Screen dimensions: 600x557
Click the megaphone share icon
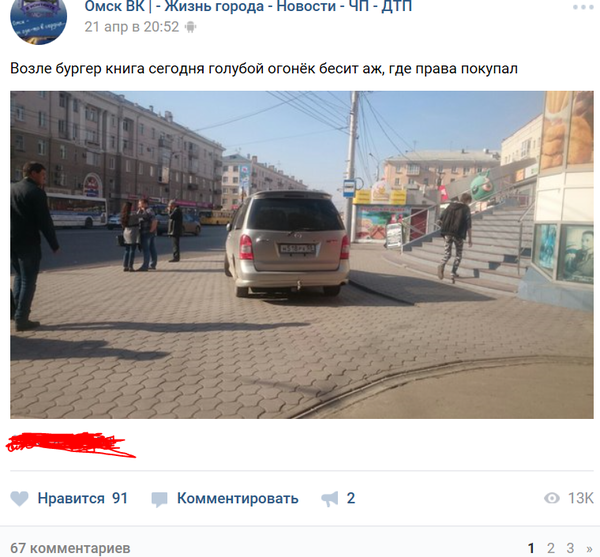(330, 499)
